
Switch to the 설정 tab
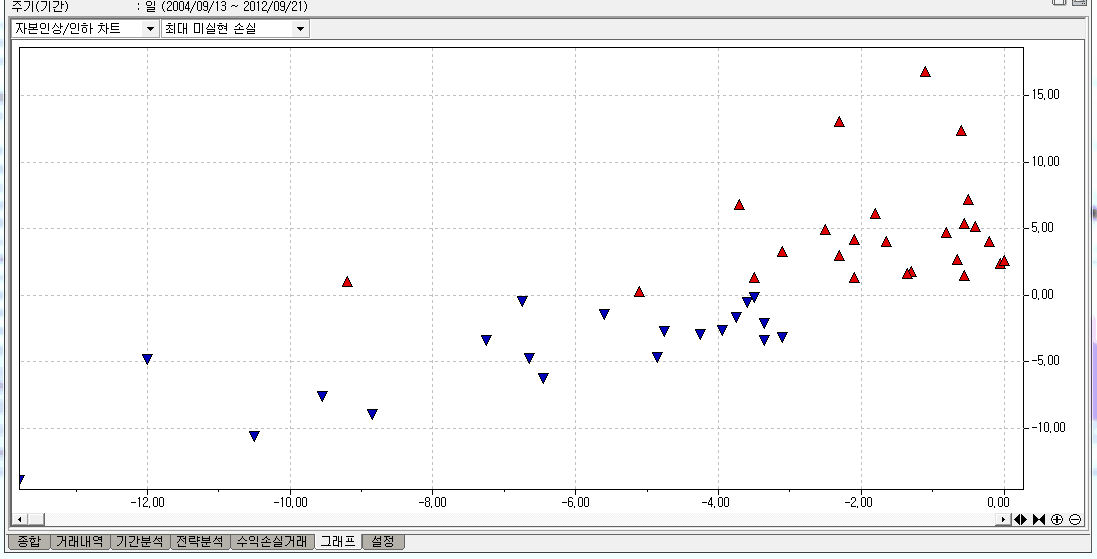pyautogui.click(x=383, y=542)
